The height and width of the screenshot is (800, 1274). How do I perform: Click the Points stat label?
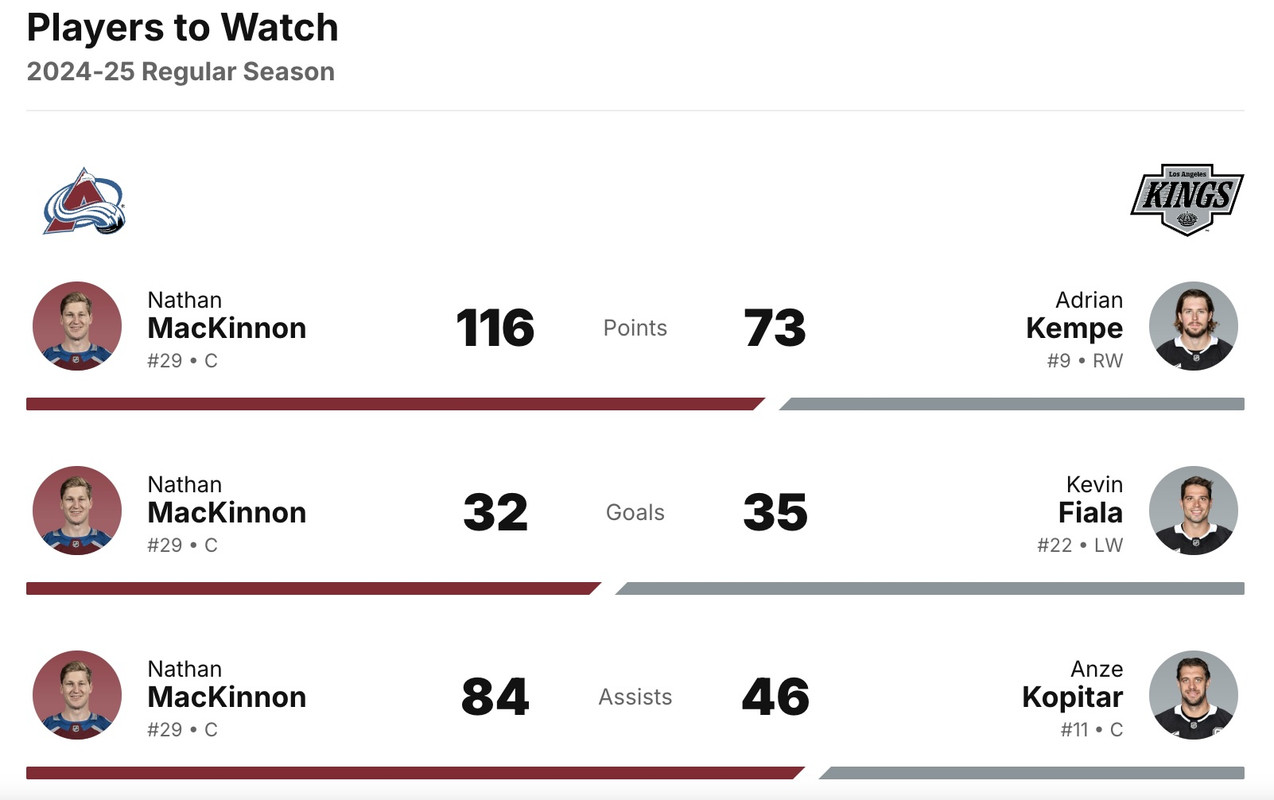pos(635,328)
